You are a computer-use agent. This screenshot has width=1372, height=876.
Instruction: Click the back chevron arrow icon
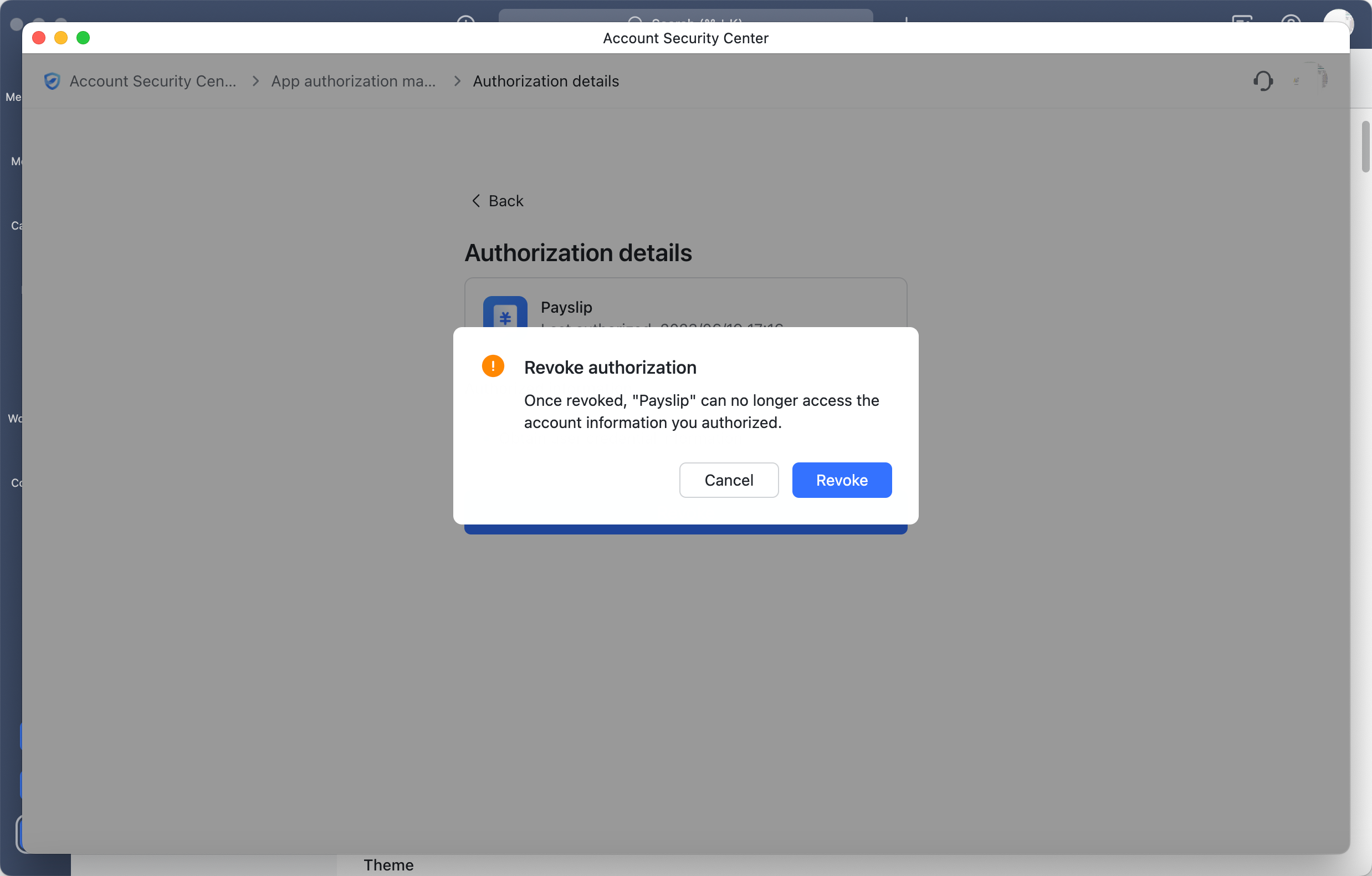click(477, 201)
